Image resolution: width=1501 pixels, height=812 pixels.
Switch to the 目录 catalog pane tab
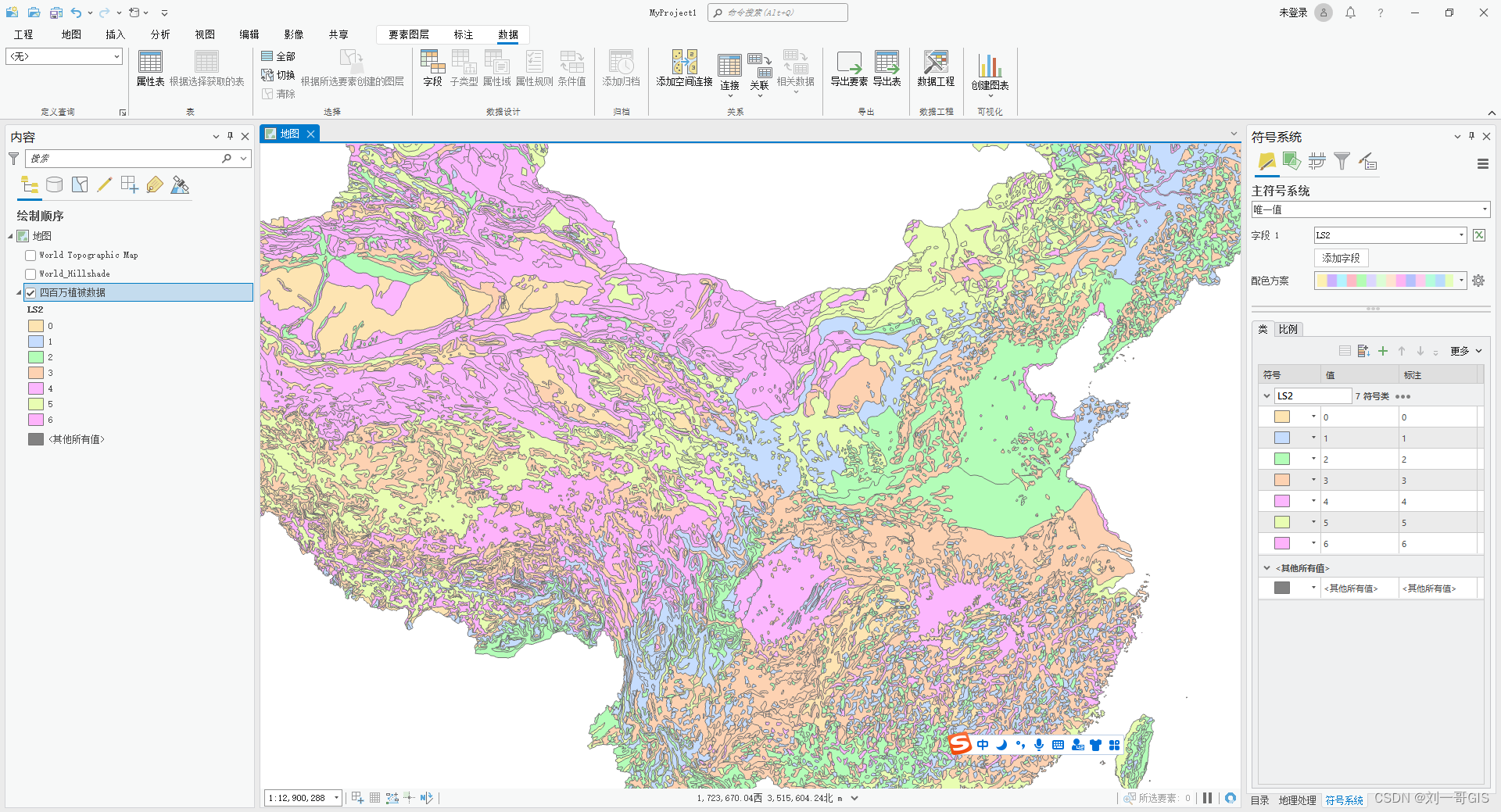tap(1259, 800)
